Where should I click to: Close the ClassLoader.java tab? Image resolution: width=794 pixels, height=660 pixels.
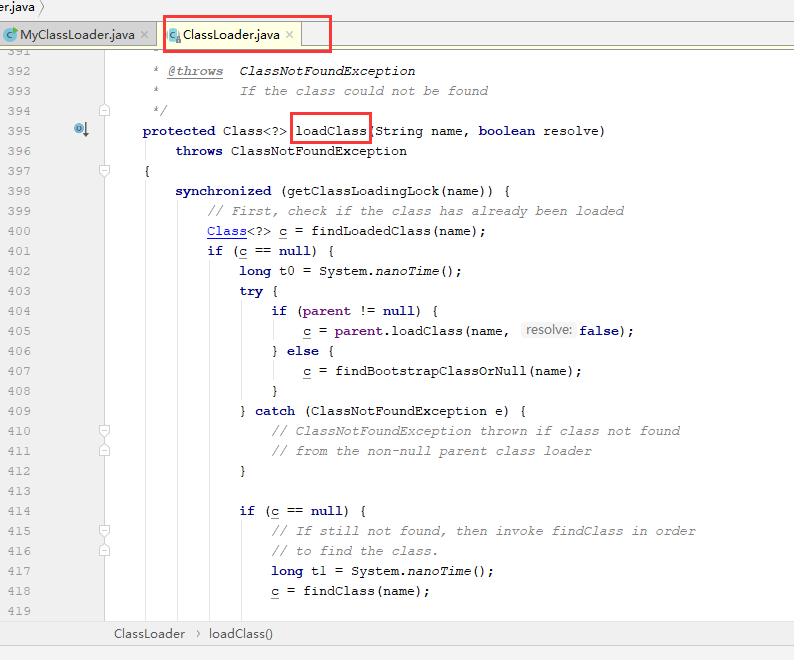[289, 34]
